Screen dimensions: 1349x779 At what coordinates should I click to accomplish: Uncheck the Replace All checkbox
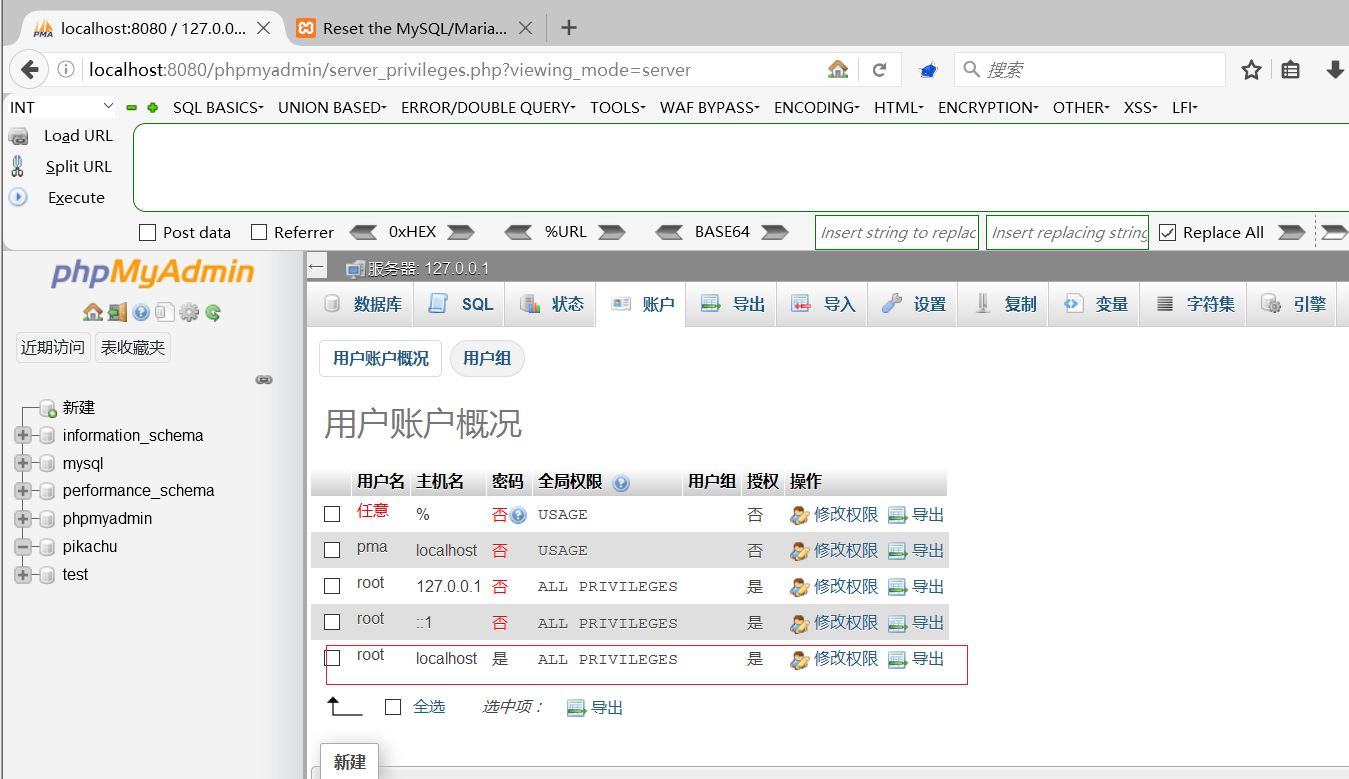pyautogui.click(x=1167, y=232)
